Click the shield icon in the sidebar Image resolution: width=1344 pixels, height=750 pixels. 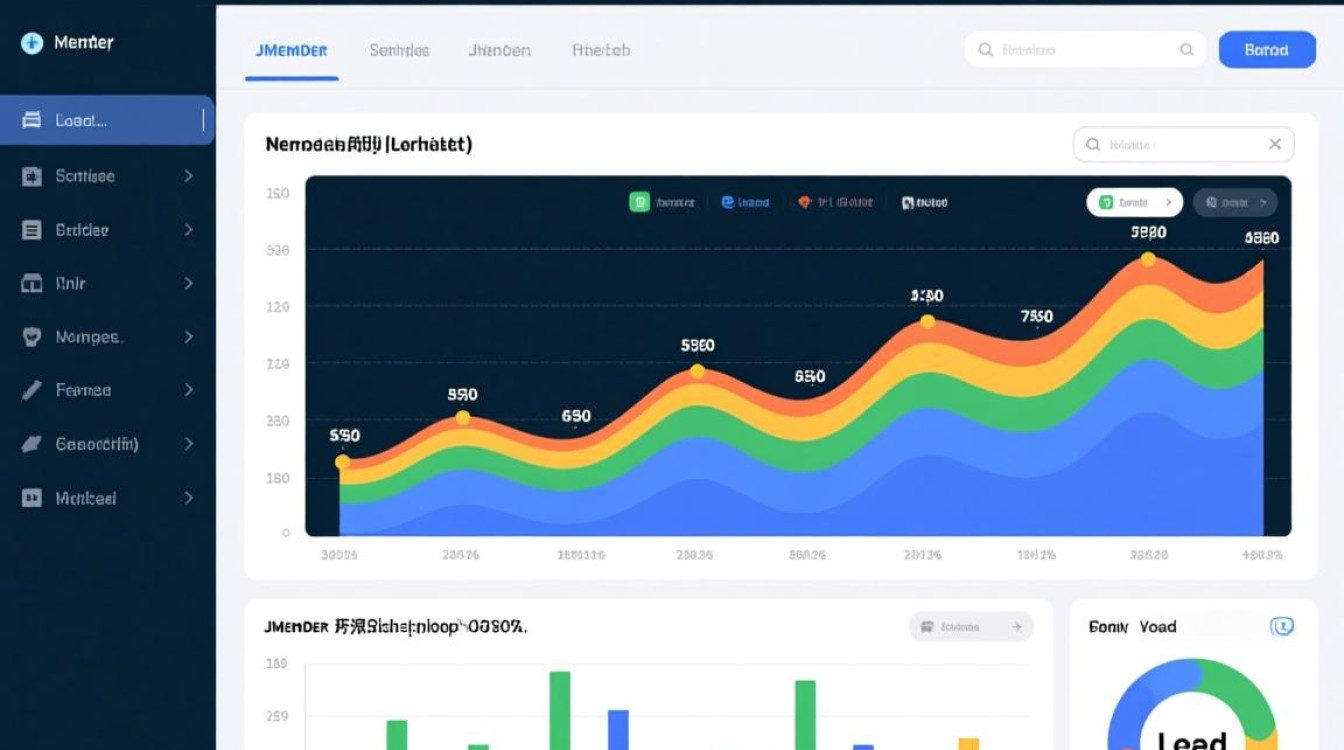tap(32, 337)
